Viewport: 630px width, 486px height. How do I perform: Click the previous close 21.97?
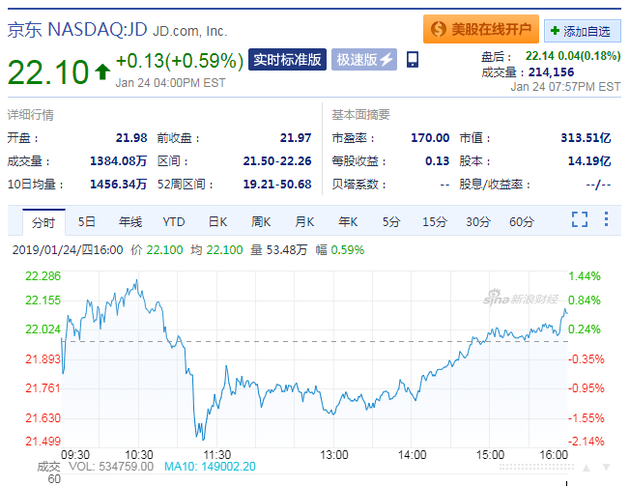(296, 138)
